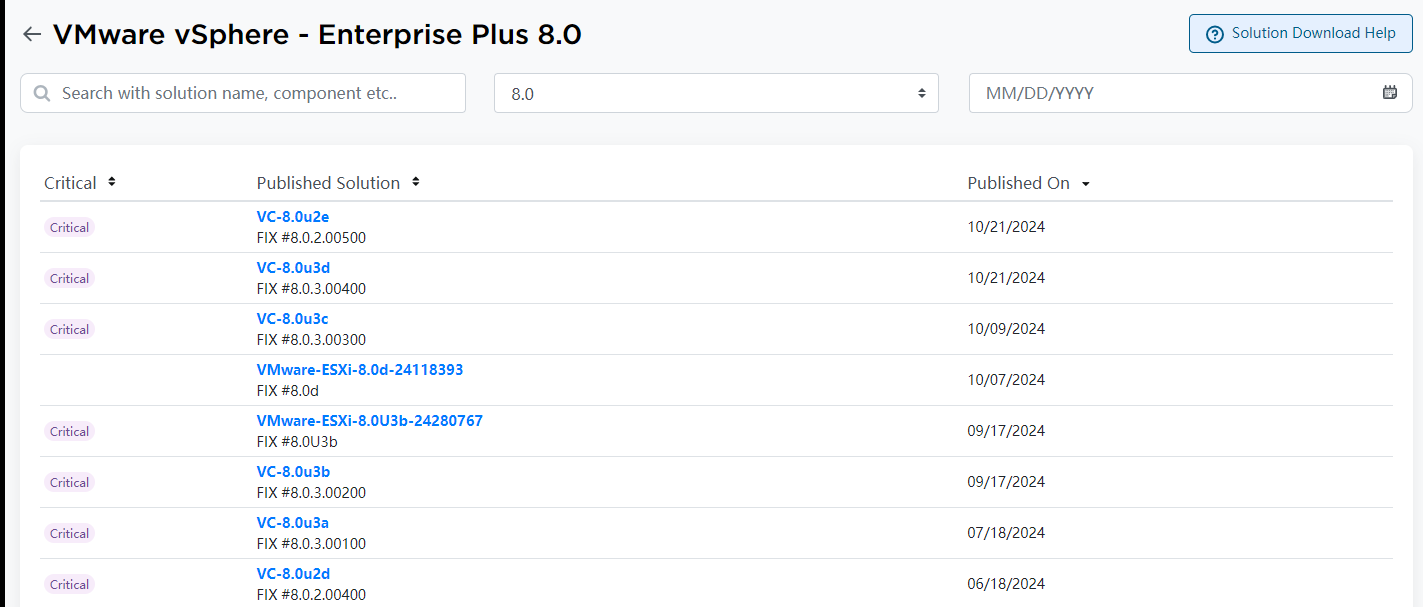Click the MM/DD/YYYY date field
The width and height of the screenshot is (1423, 607).
coord(1190,93)
